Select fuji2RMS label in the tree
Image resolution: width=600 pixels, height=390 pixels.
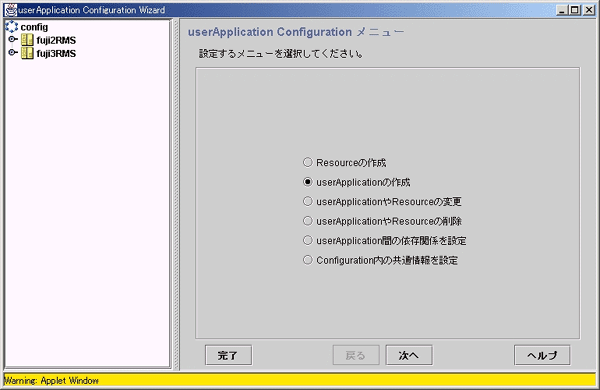click(x=56, y=40)
